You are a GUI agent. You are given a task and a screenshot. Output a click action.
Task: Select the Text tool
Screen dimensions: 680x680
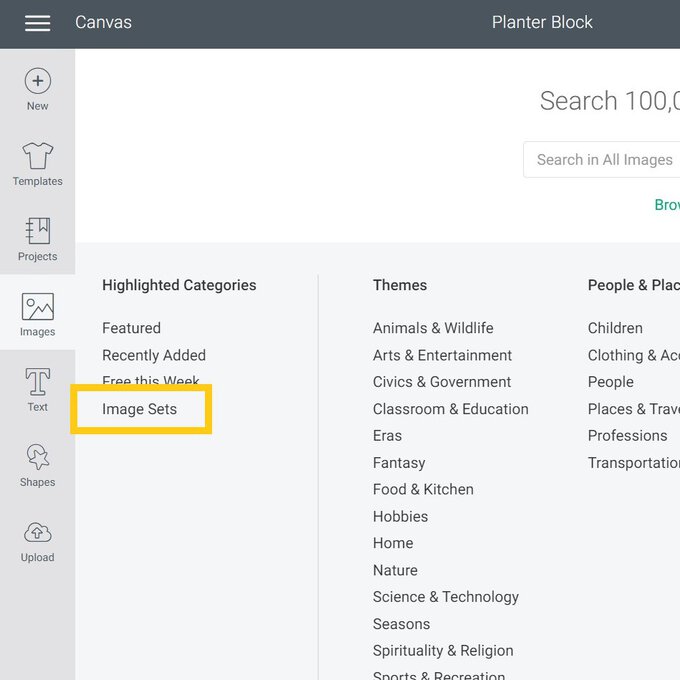[x=37, y=383]
